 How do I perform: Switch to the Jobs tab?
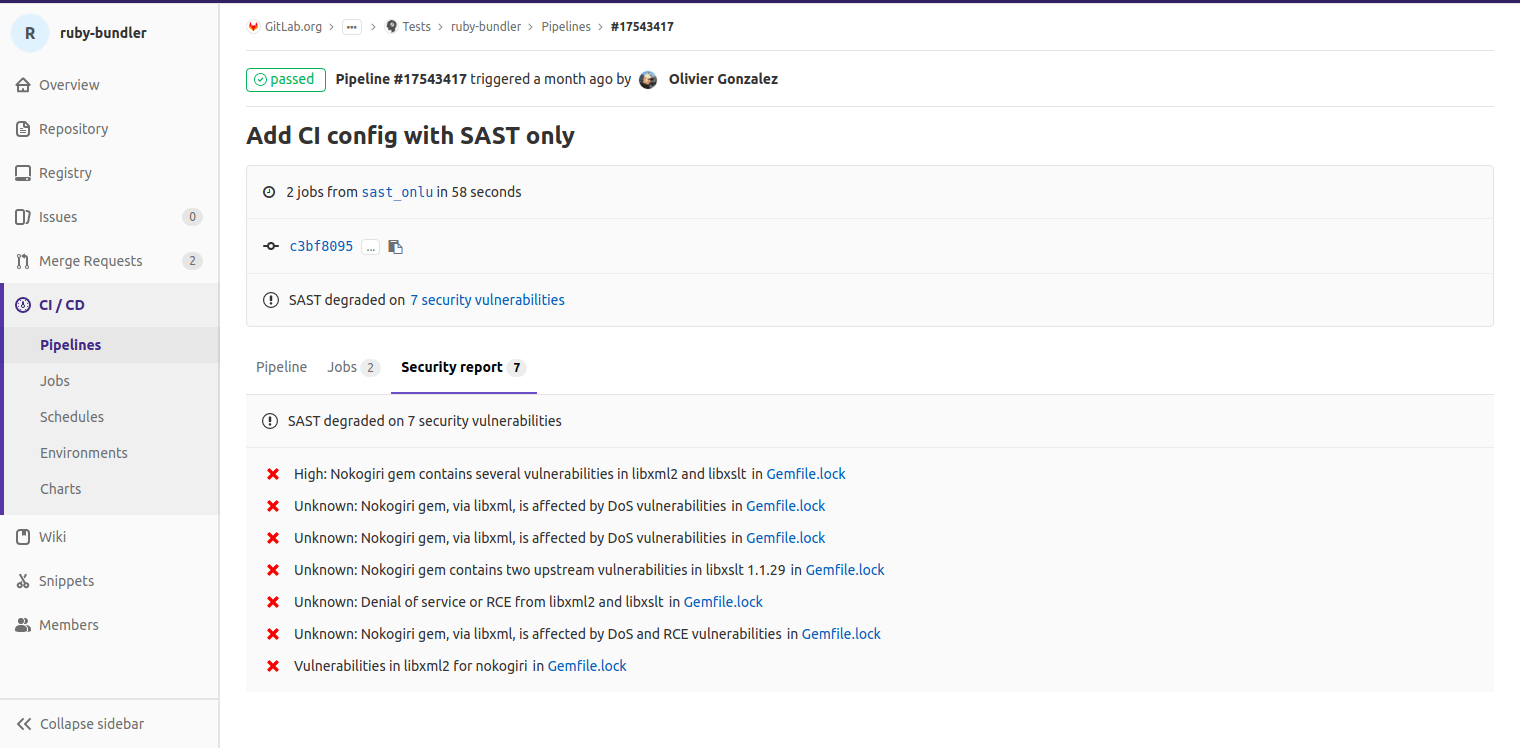tap(345, 367)
